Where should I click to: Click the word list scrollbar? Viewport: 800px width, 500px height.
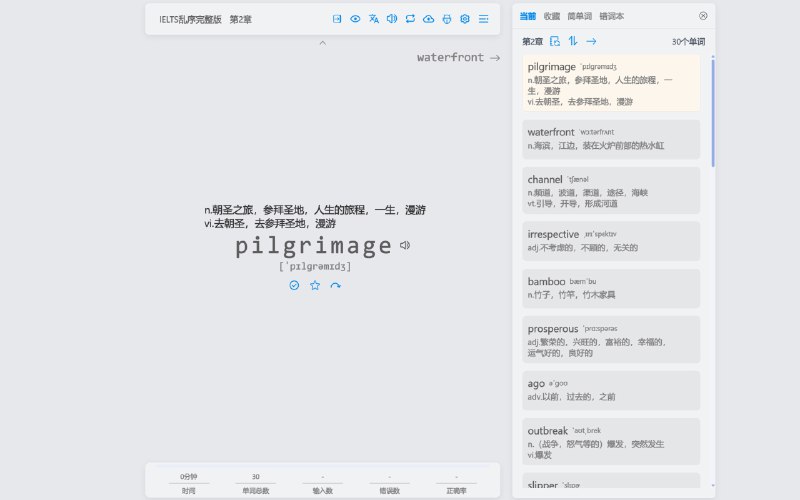tap(713, 112)
